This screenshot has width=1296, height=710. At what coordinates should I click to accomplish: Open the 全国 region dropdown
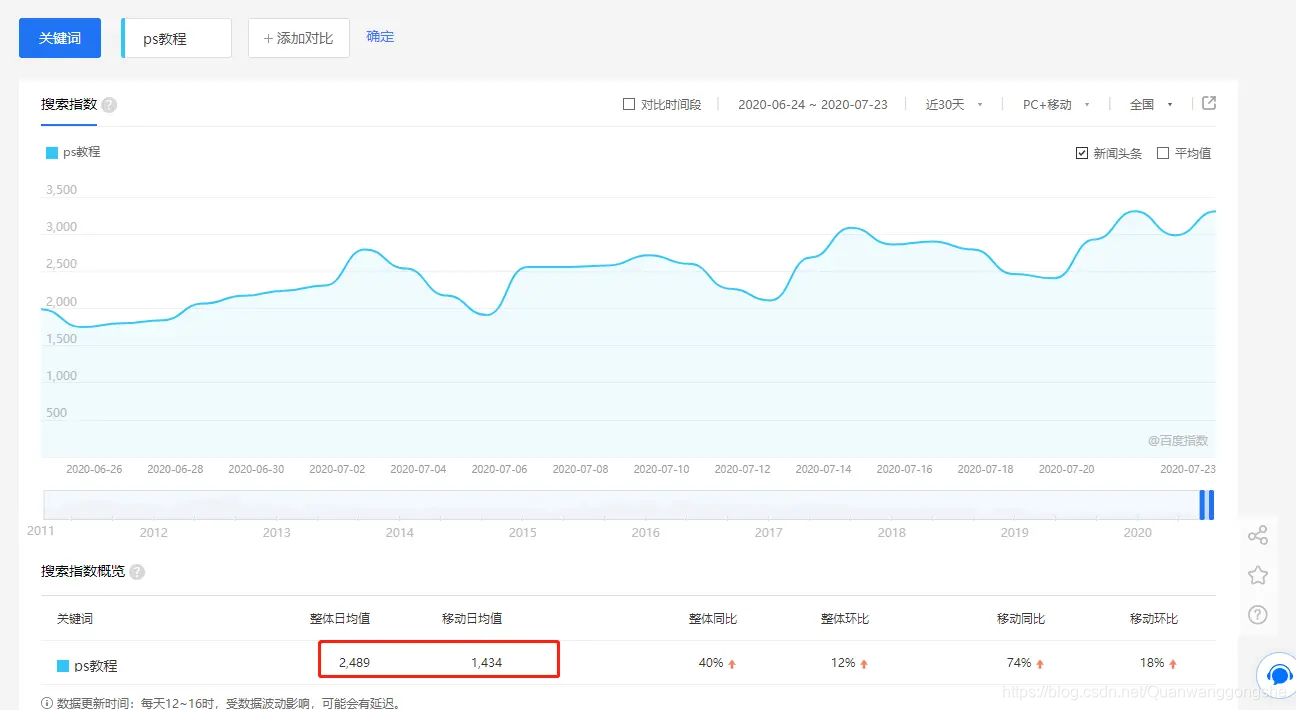point(1151,104)
